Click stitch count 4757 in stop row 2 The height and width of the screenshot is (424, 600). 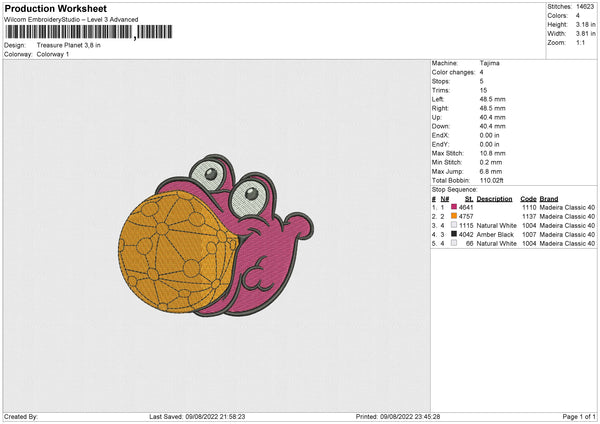tap(466, 217)
